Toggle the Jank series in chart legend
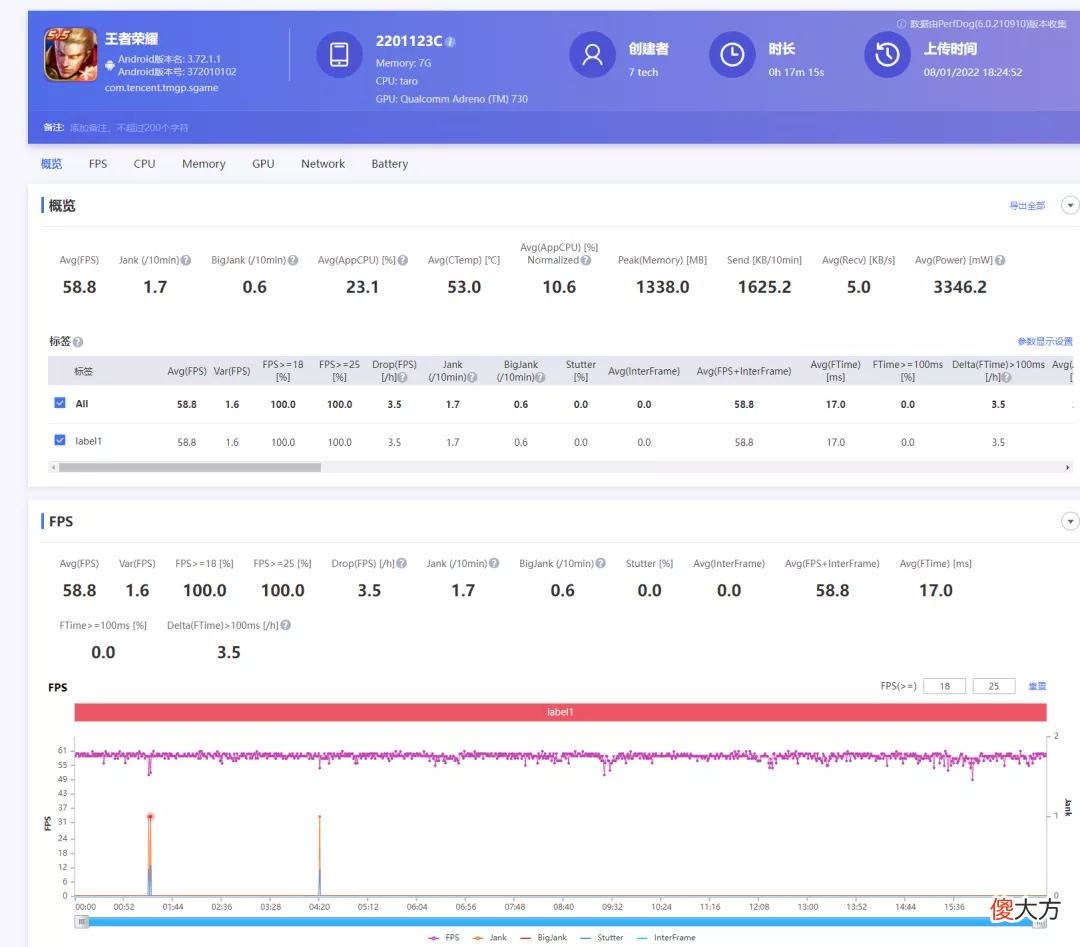 point(490,938)
